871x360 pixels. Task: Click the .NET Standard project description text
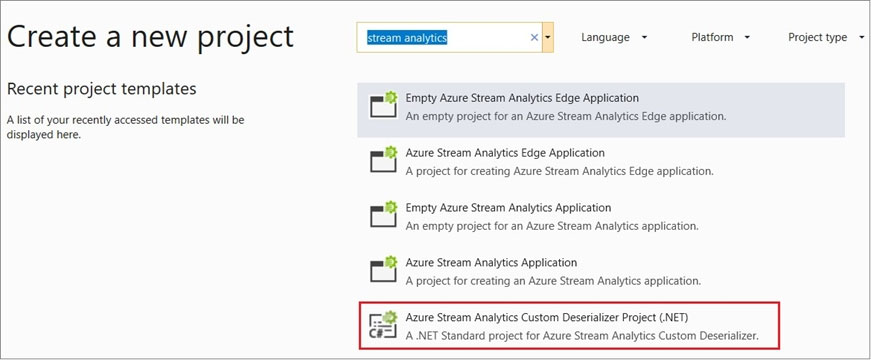[x=582, y=336]
